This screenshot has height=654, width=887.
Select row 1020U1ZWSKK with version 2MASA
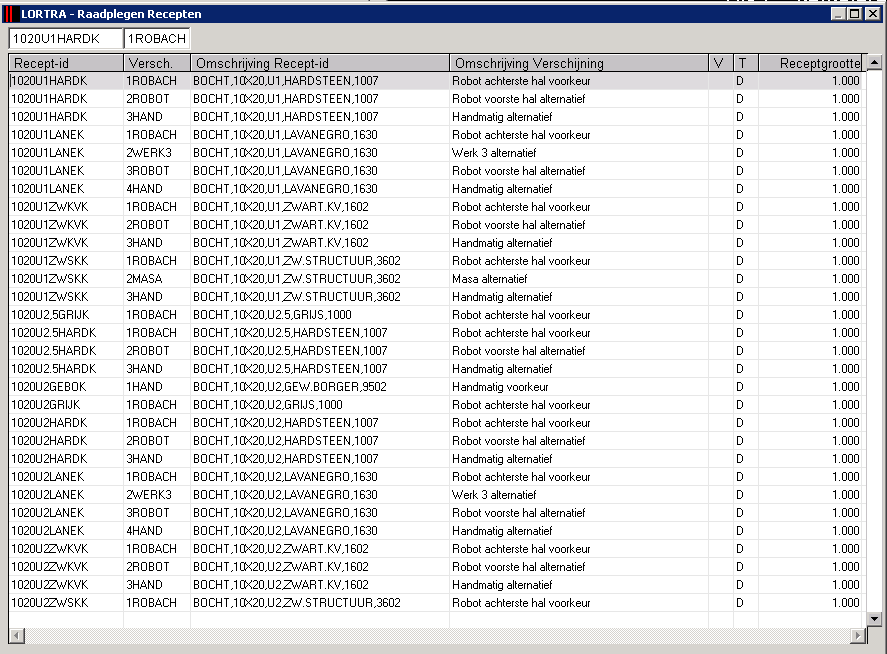coord(438,279)
